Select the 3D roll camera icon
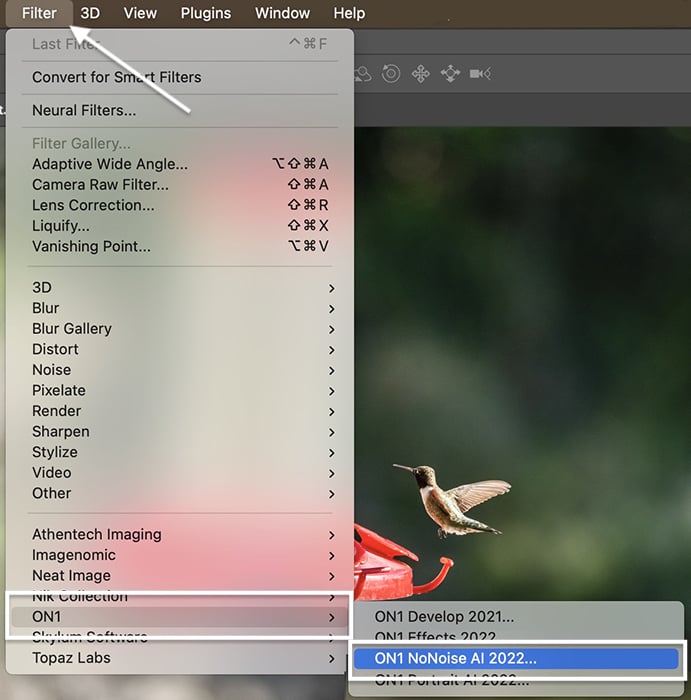The image size is (691, 700). pos(391,74)
